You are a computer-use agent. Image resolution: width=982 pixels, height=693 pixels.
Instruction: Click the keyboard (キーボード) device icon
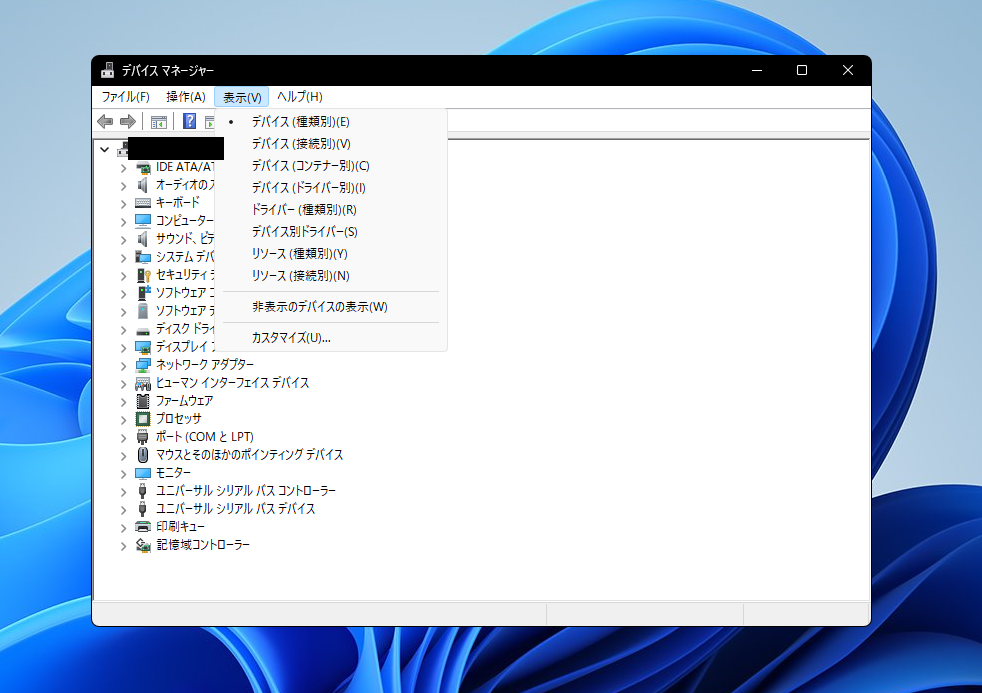click(143, 203)
